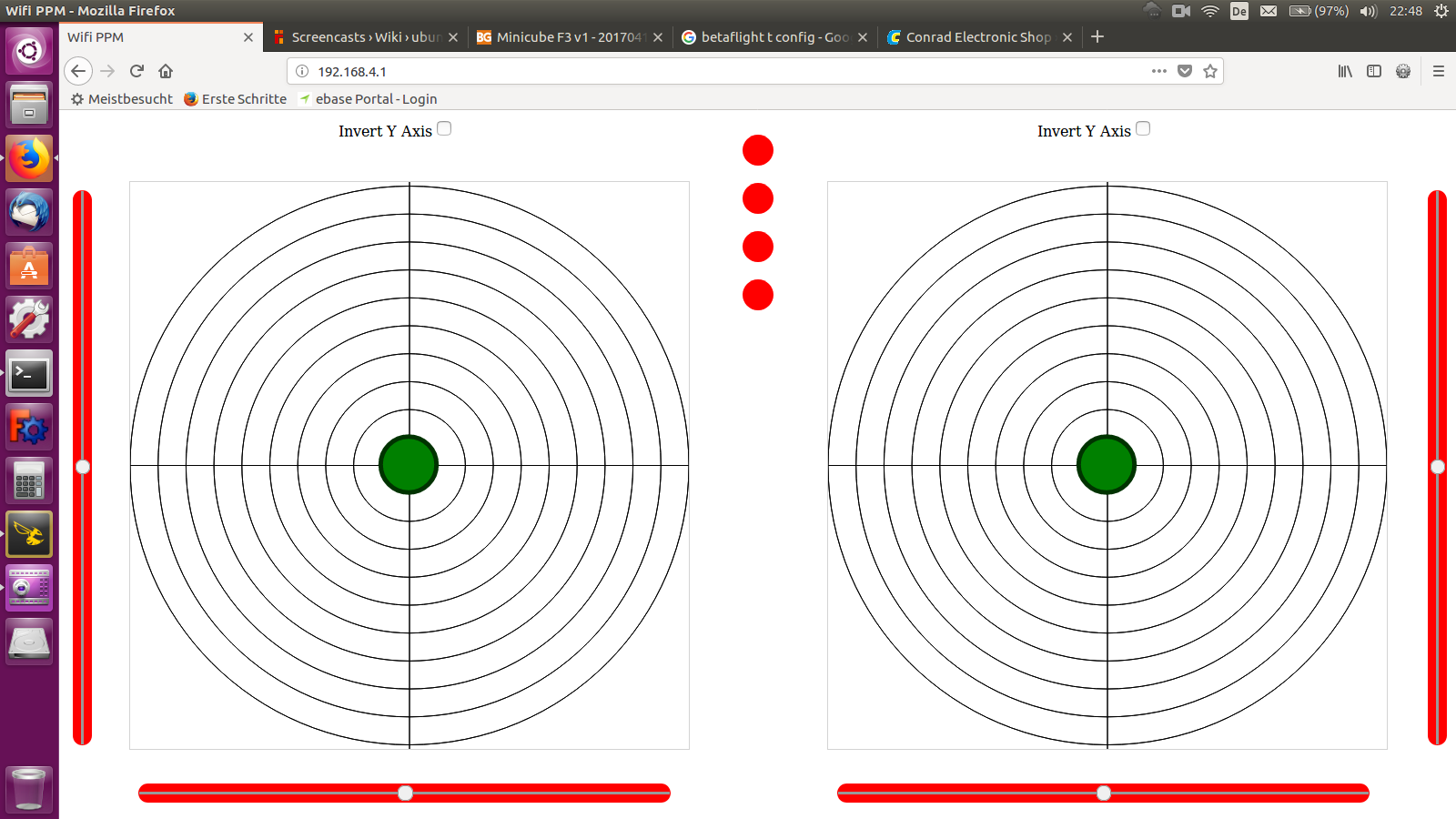This screenshot has height=819, width=1456.
Task: Click the forward navigation arrow
Action: (107, 71)
